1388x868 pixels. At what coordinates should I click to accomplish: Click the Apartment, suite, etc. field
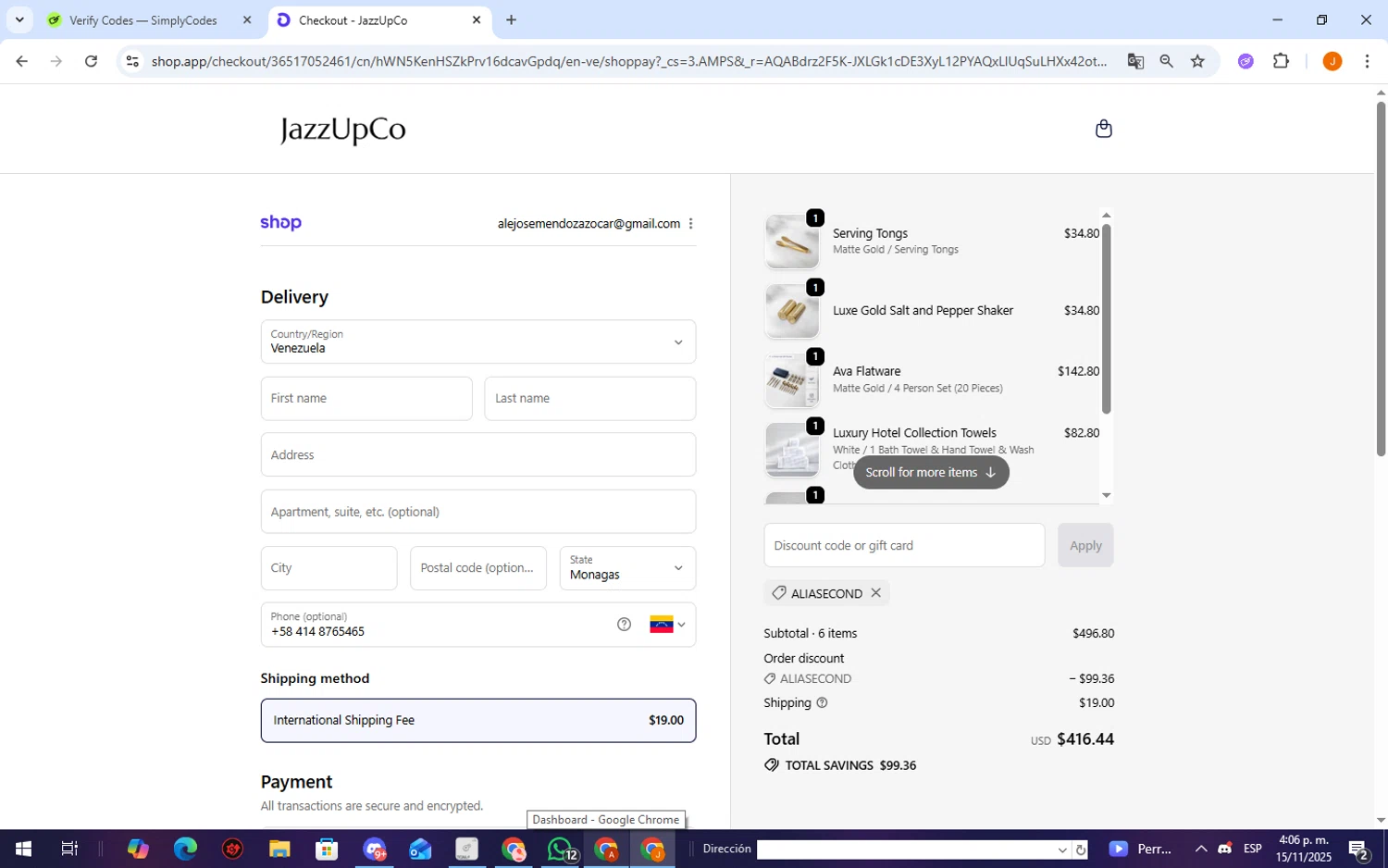pos(478,512)
